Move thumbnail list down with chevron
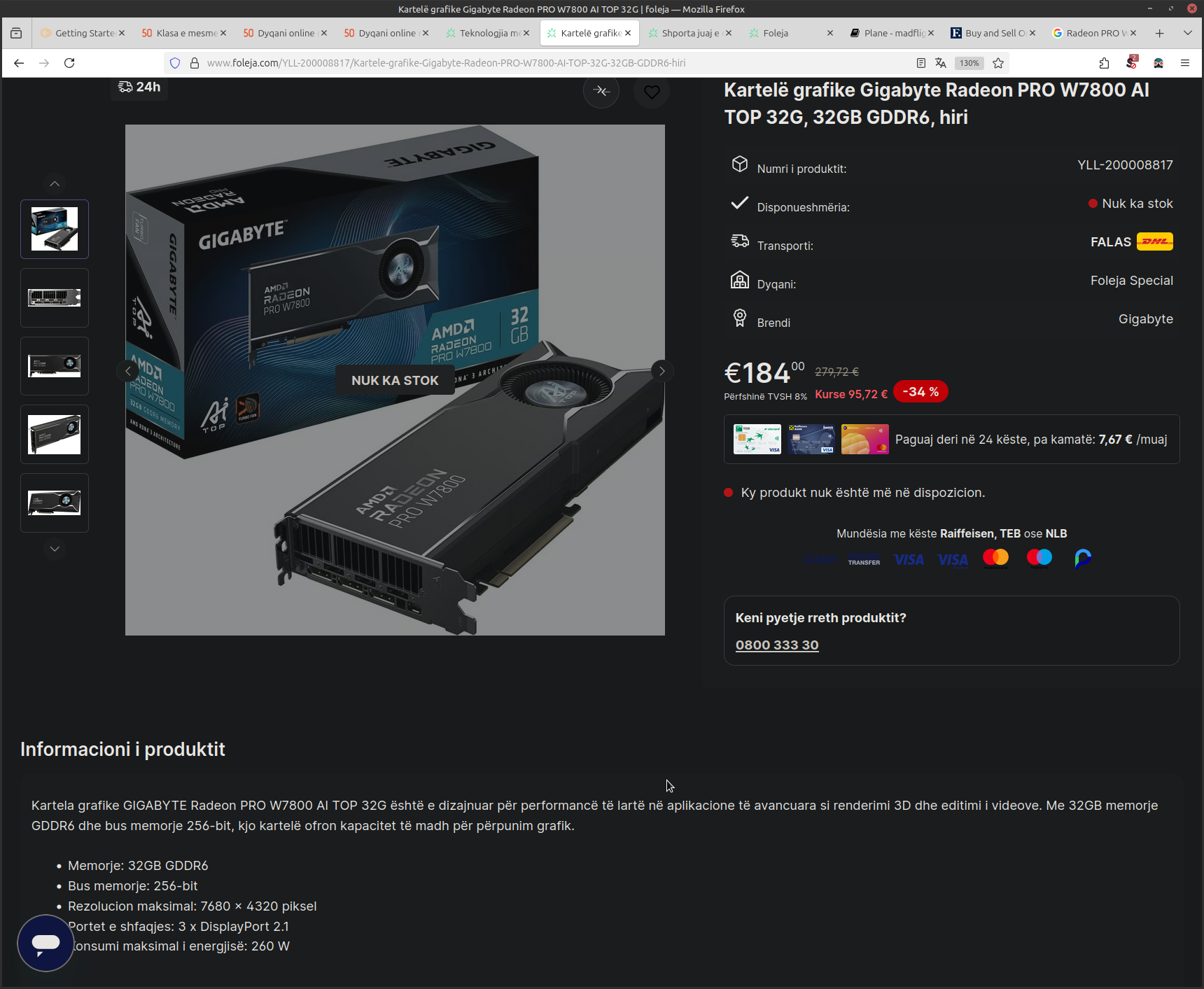The width and height of the screenshot is (1204, 989). (x=55, y=549)
